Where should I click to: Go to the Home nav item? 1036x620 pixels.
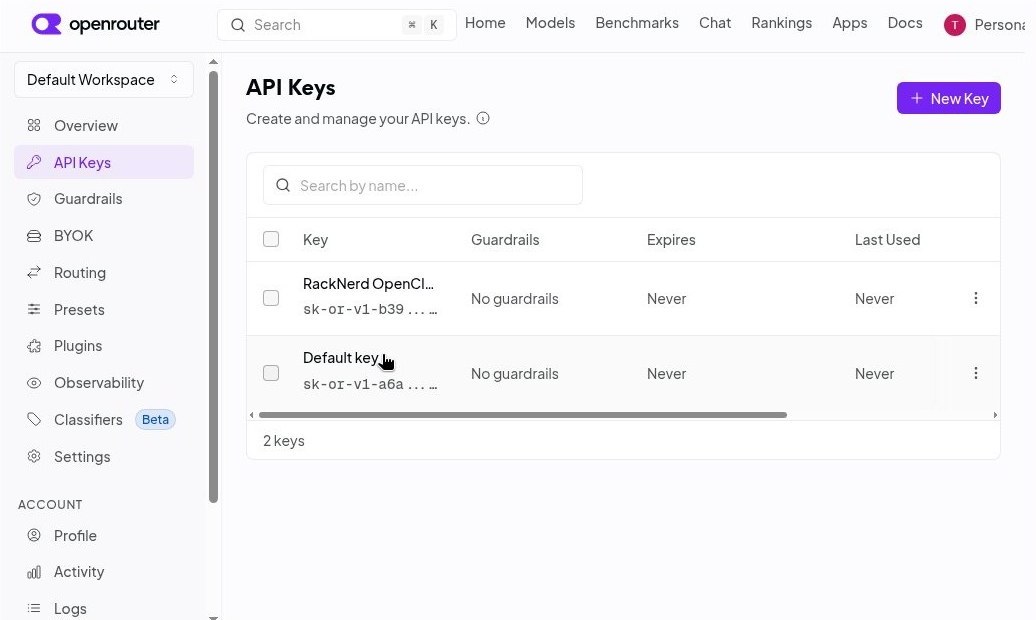[485, 22]
